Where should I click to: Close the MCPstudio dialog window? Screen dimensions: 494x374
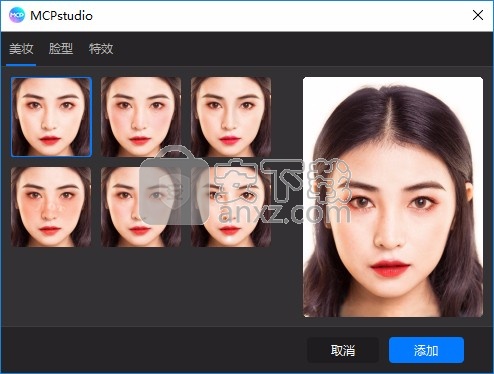pos(478,15)
